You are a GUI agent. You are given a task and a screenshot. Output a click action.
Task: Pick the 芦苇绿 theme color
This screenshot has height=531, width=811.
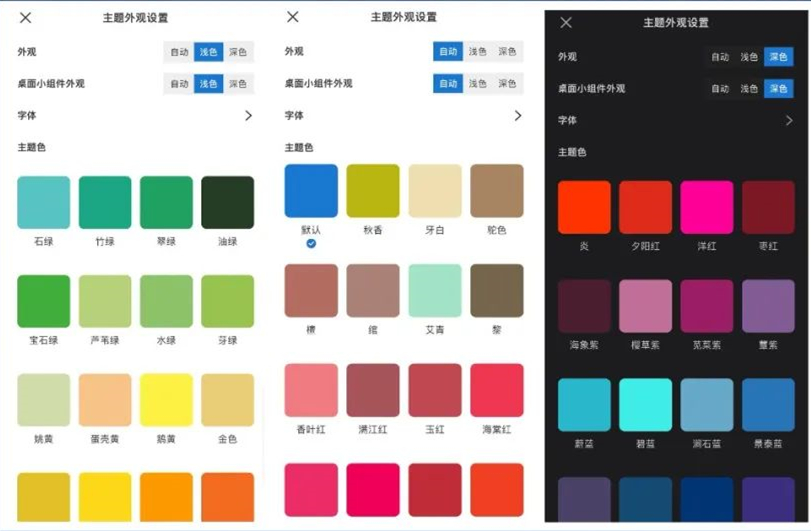pyautogui.click(x=105, y=301)
